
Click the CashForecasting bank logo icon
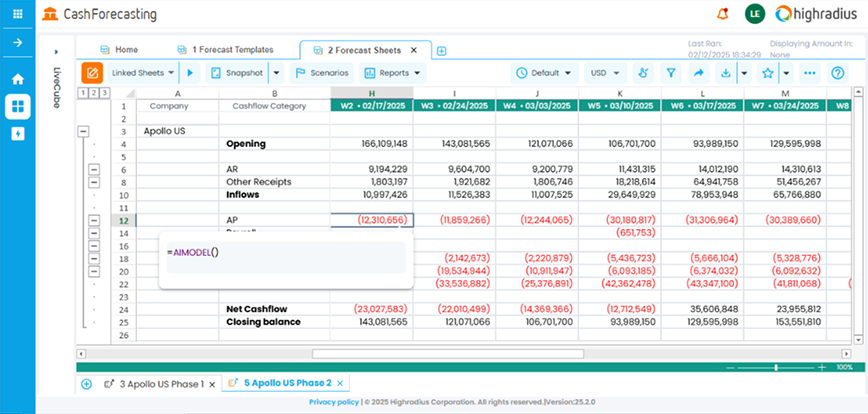[50, 14]
